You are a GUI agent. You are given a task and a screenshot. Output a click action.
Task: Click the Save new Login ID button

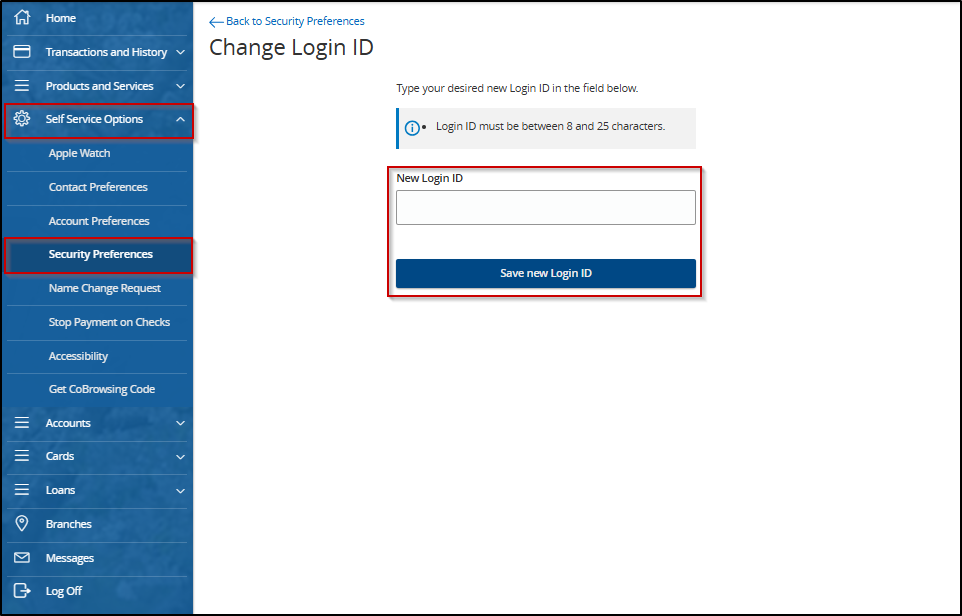546,273
